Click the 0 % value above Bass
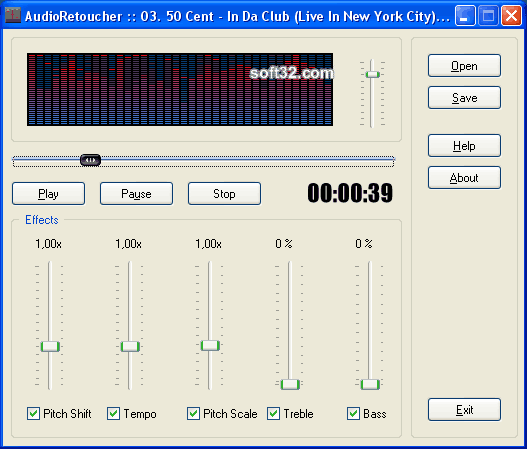 point(364,244)
